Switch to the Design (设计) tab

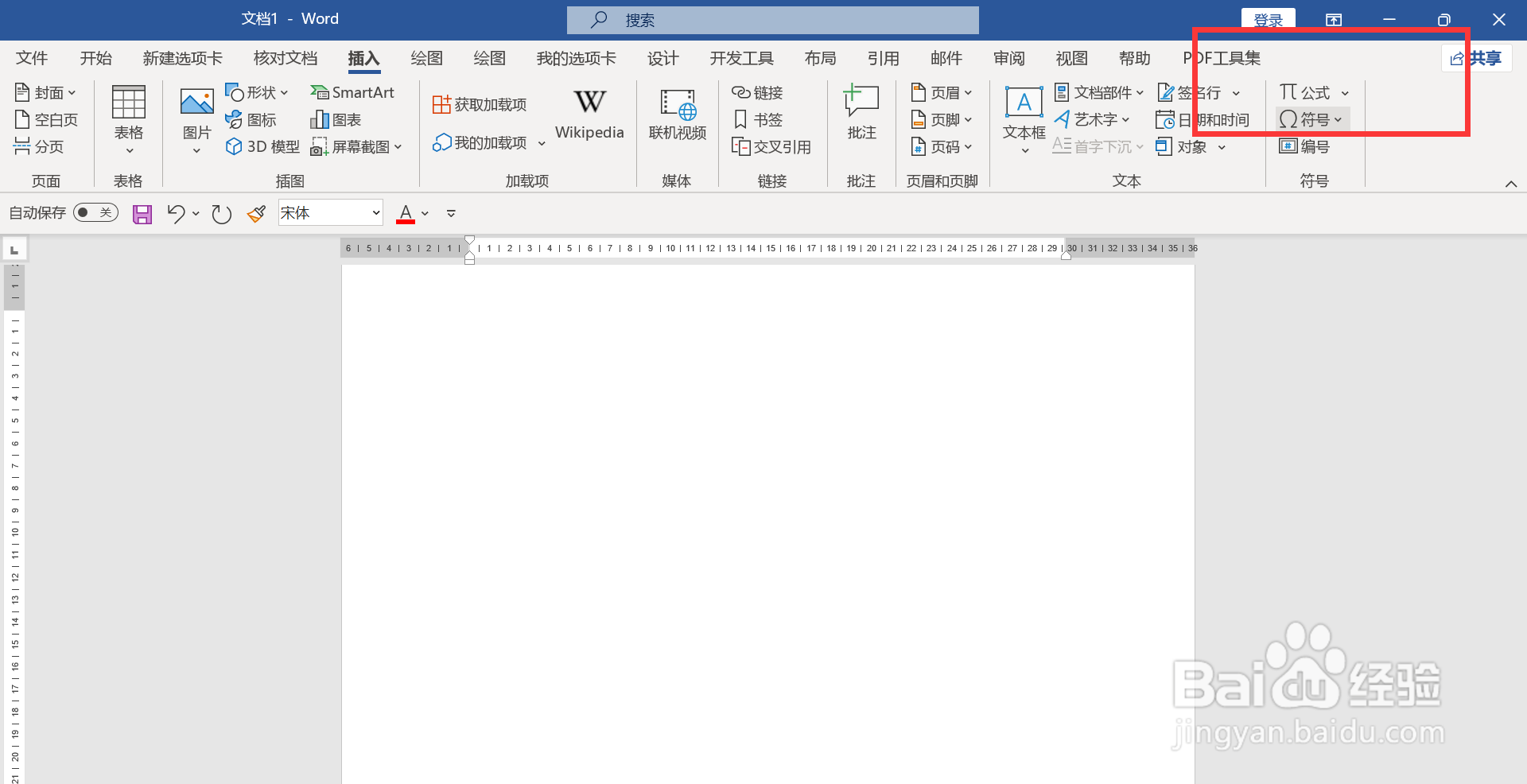pos(663,58)
